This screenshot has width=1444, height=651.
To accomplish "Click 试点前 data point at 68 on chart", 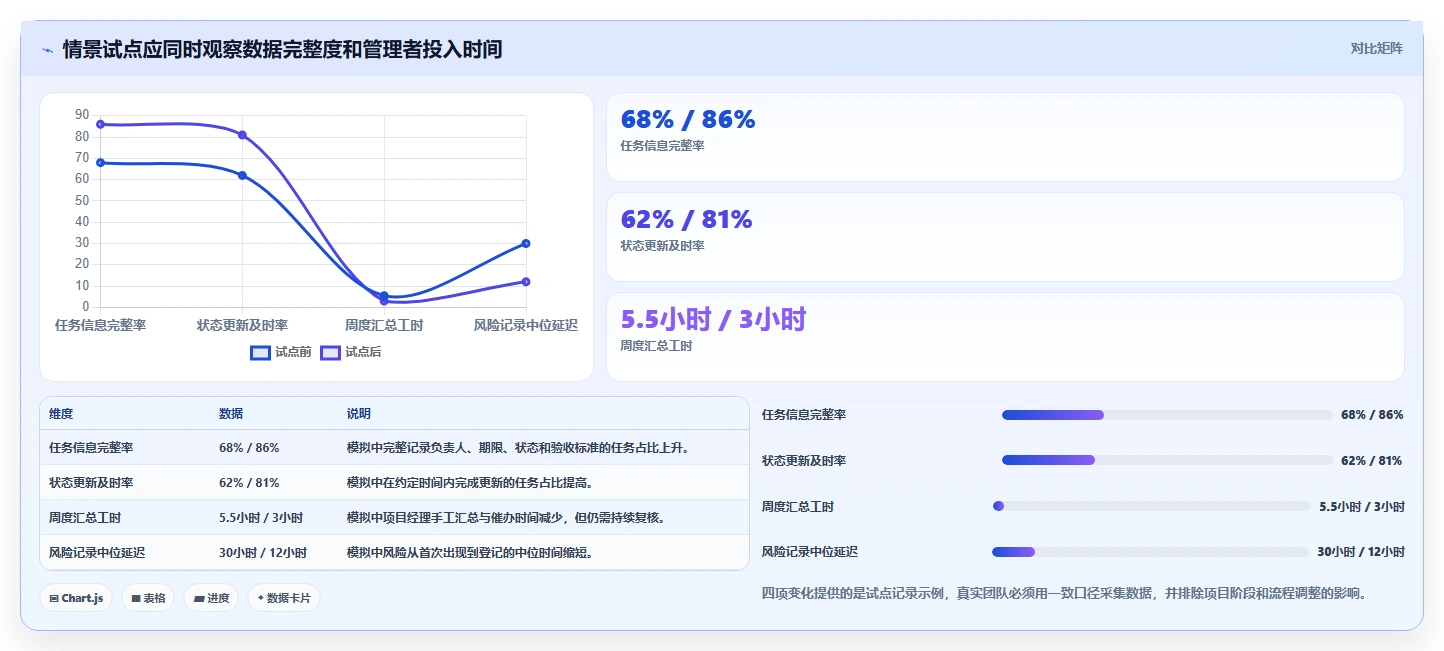I will click(100, 162).
